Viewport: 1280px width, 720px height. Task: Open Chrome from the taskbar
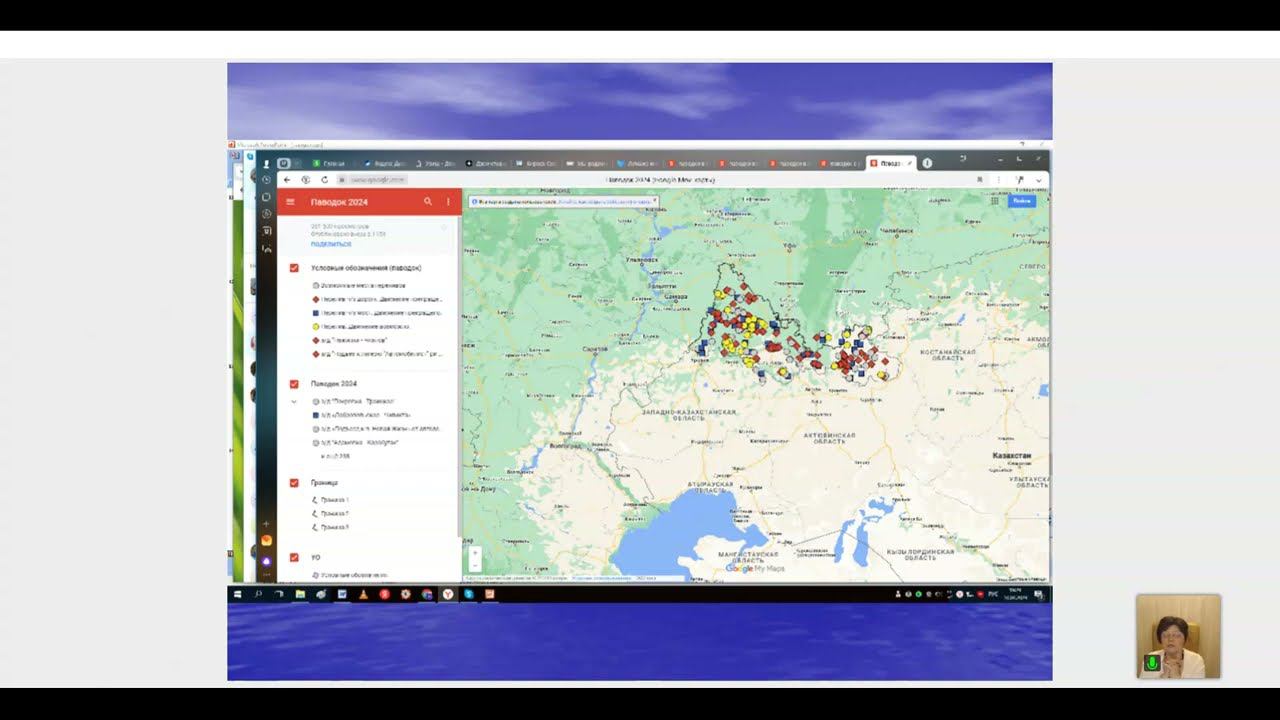(427, 594)
